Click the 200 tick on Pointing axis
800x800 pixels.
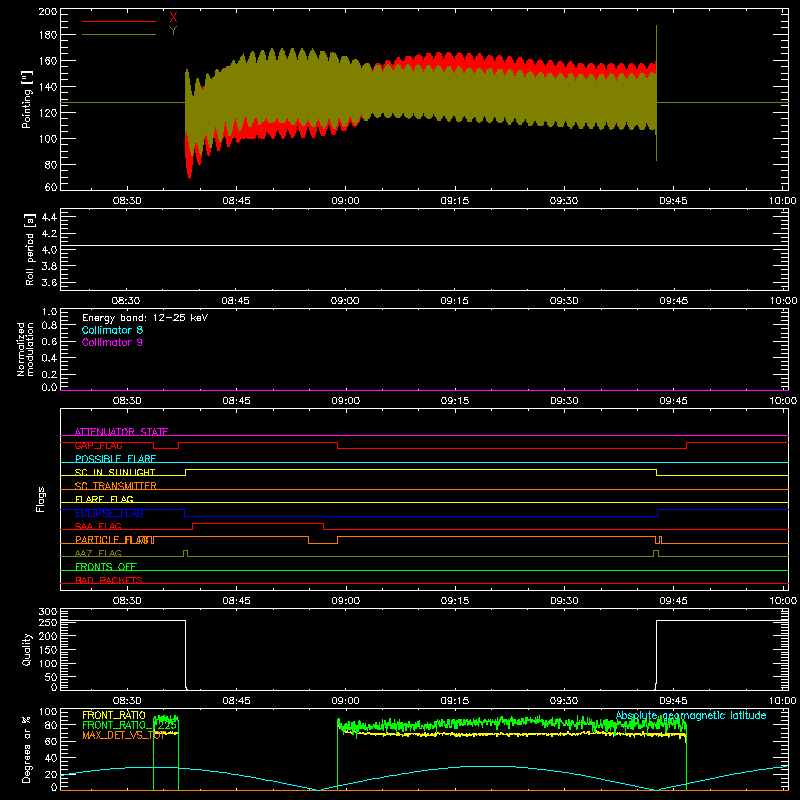(x=47, y=12)
